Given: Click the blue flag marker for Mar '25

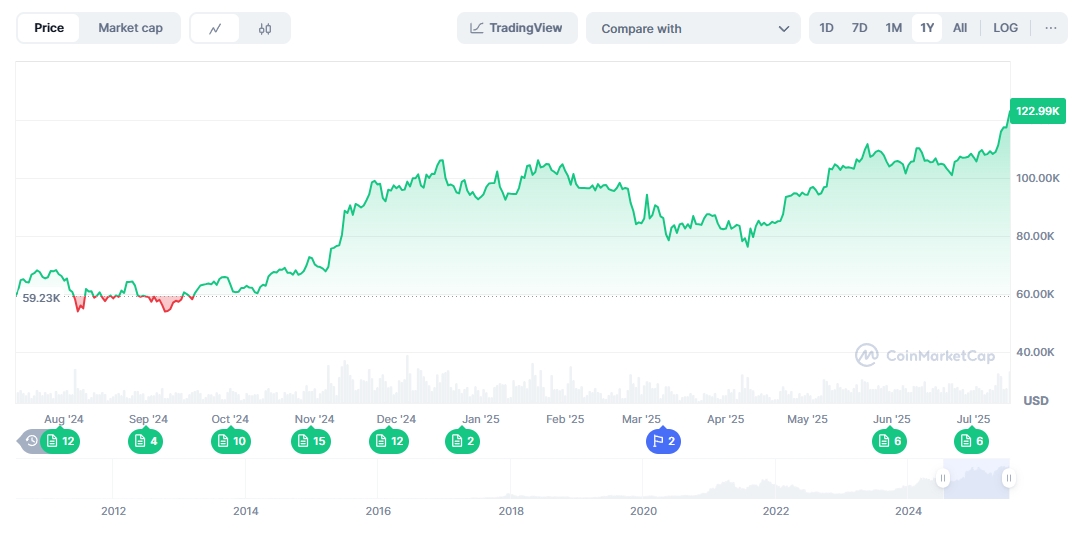Looking at the screenshot, I should 663,441.
